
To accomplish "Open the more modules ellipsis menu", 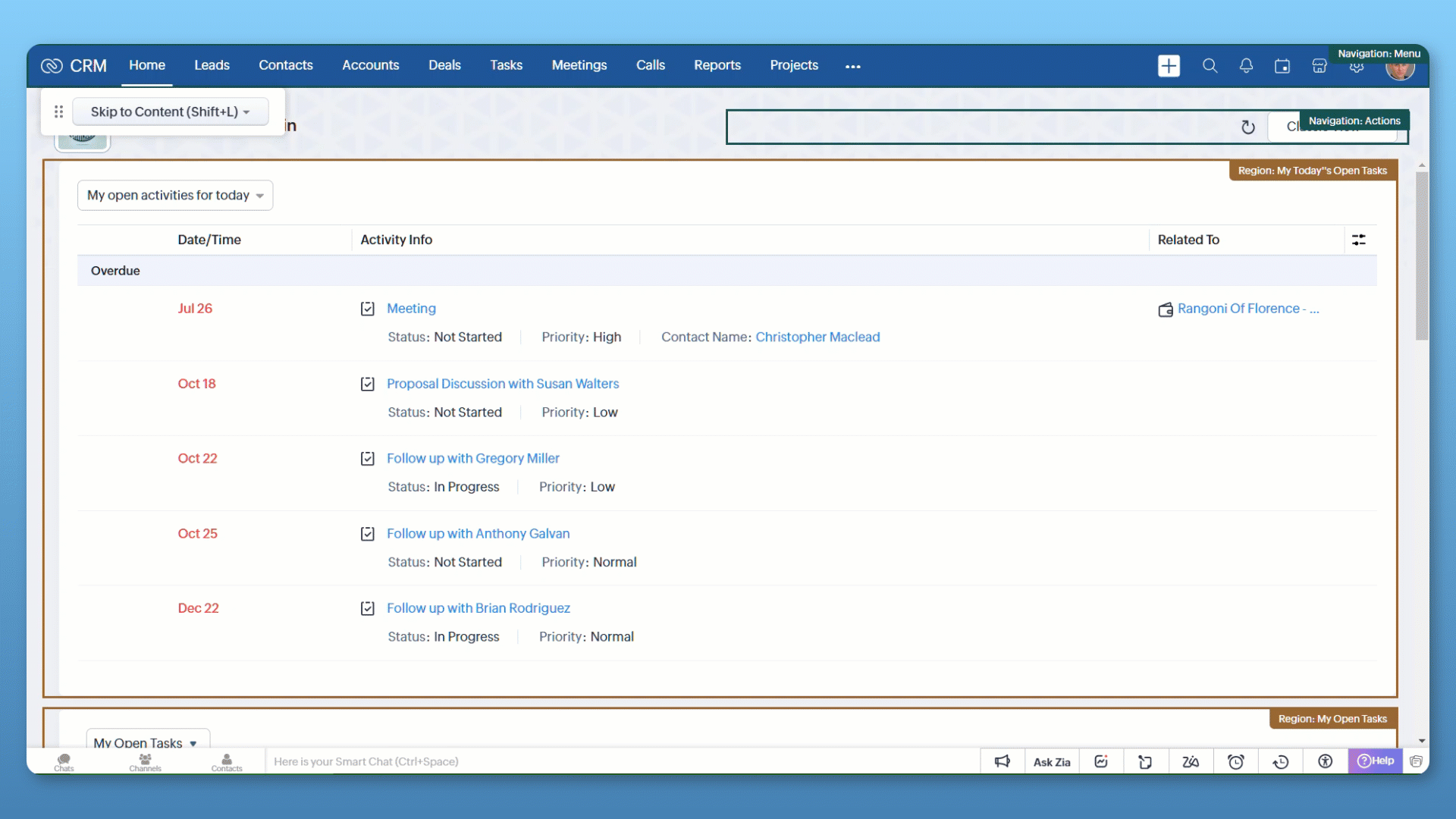I will click(x=852, y=66).
